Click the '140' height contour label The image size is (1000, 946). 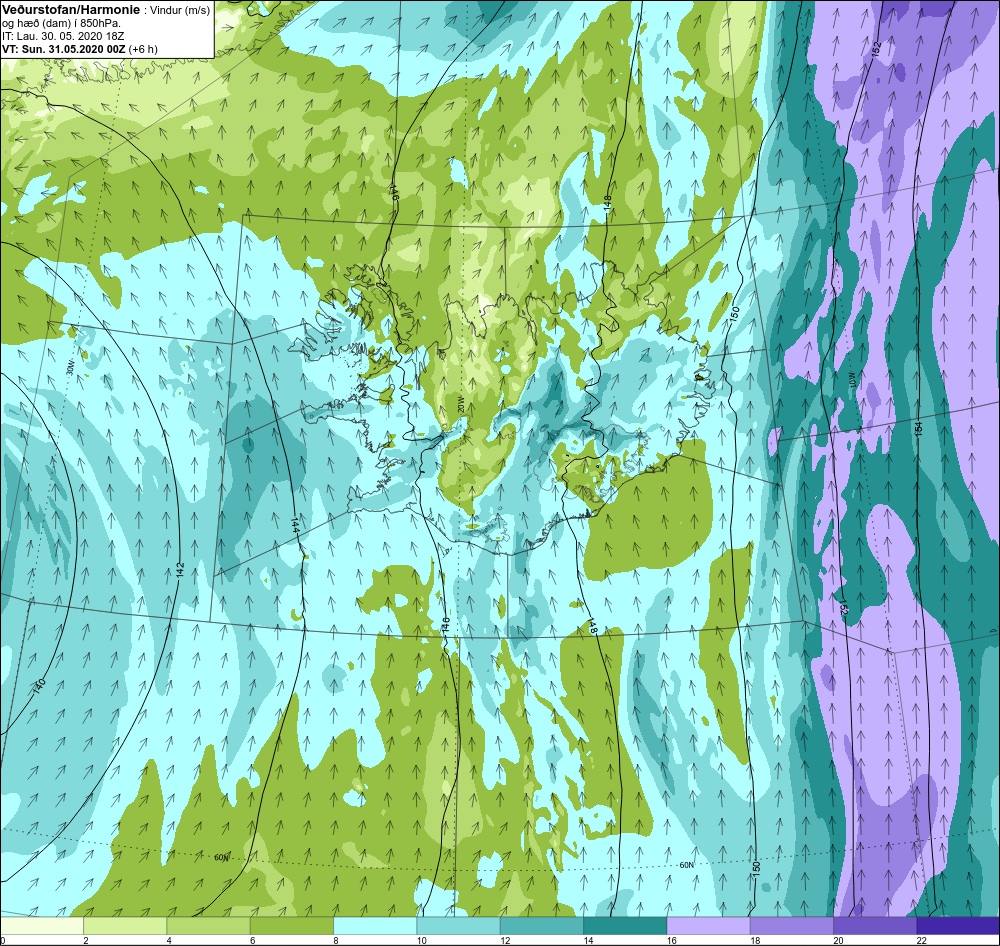tap(39, 686)
